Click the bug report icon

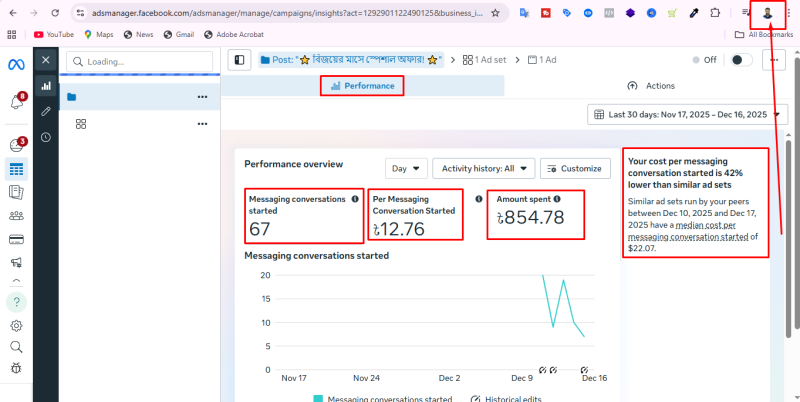point(16,369)
